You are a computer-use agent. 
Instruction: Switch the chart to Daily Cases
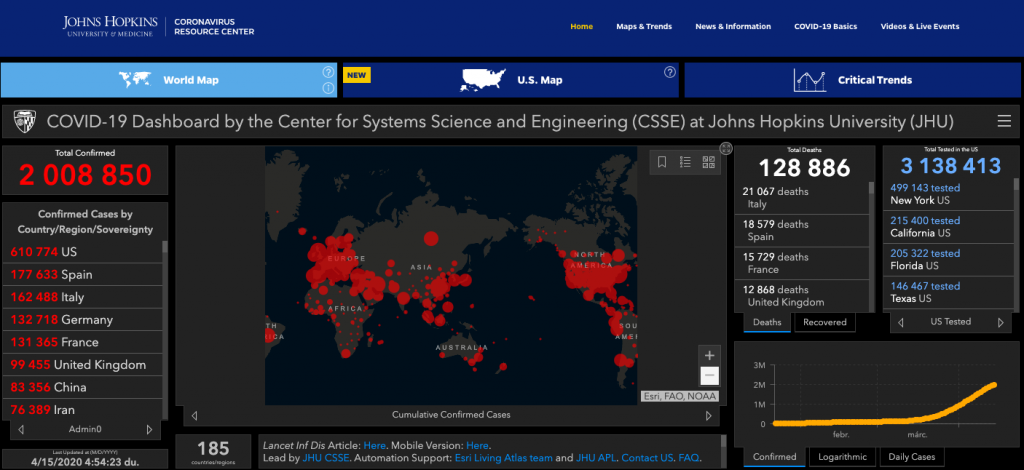912,457
